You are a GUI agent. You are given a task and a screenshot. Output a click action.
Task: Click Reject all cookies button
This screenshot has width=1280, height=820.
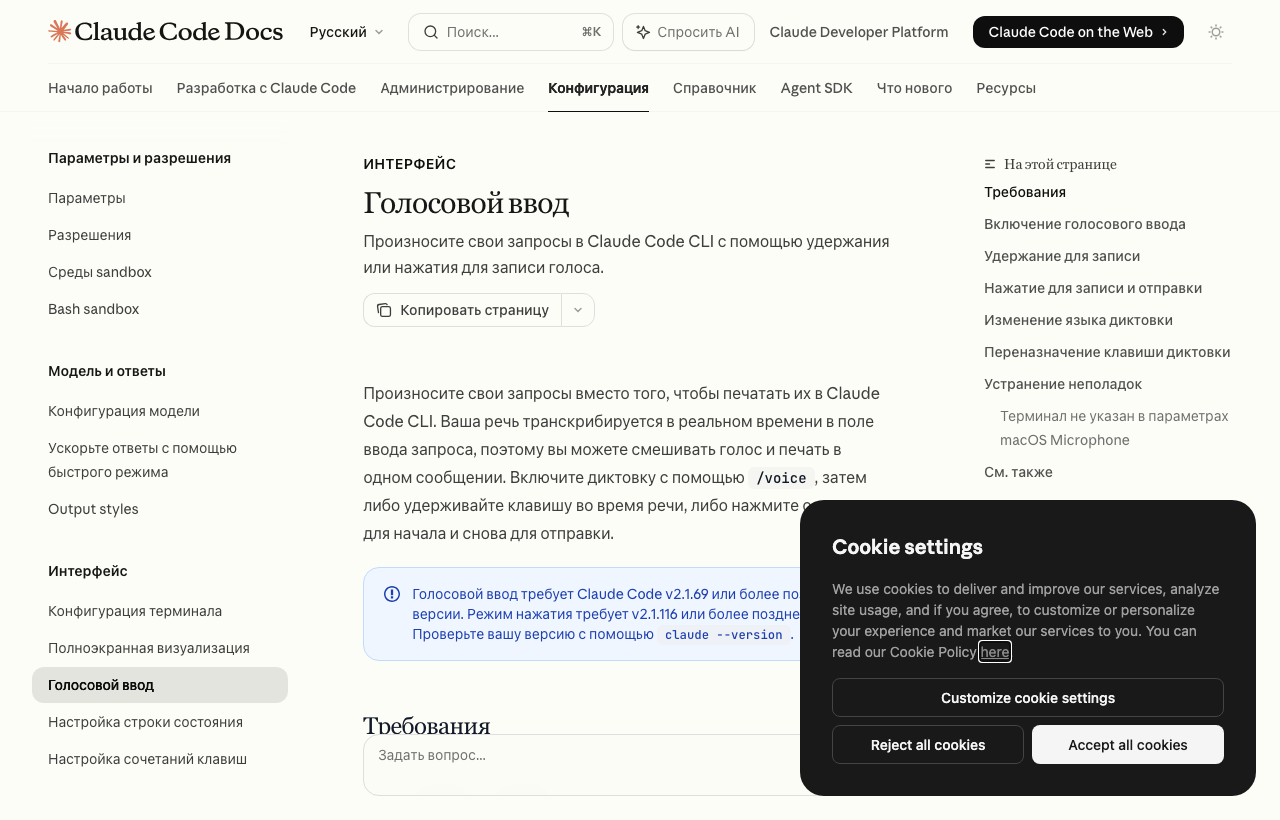tap(928, 745)
